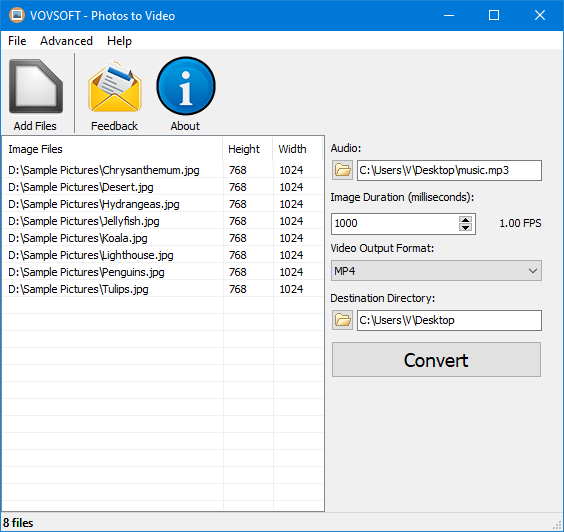Open the Feedback envelope icon
The width and height of the screenshot is (564, 532).
(x=115, y=87)
